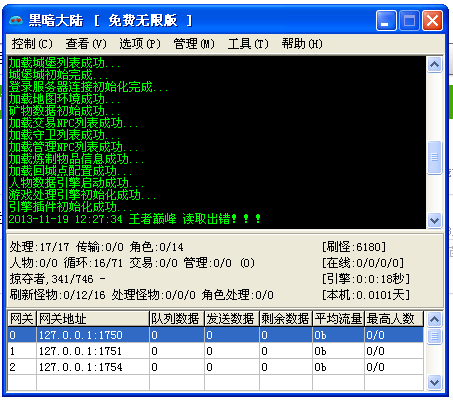Click the log panel scrollbar thumb

point(434,157)
